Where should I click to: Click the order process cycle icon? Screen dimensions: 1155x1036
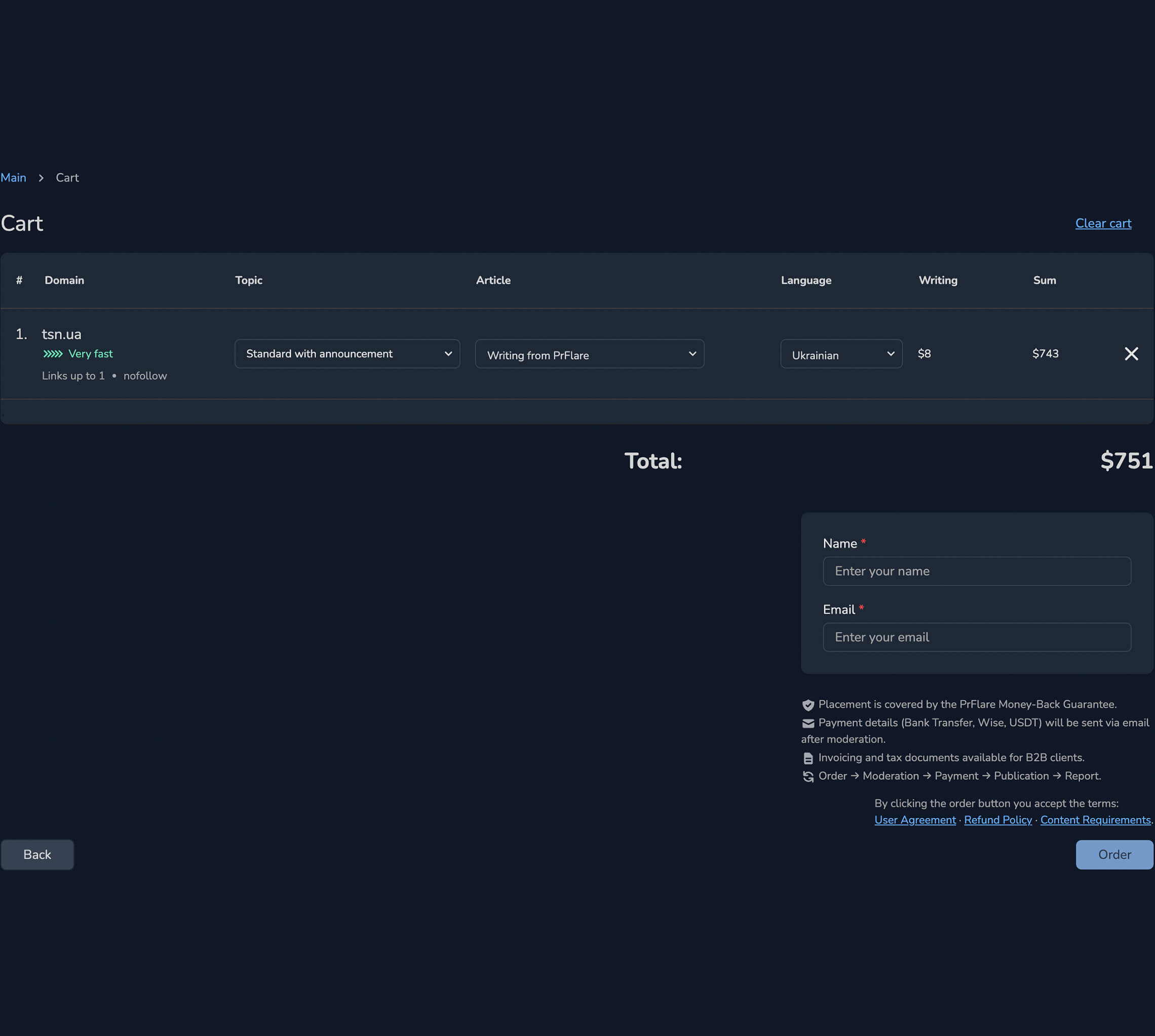pos(807,776)
